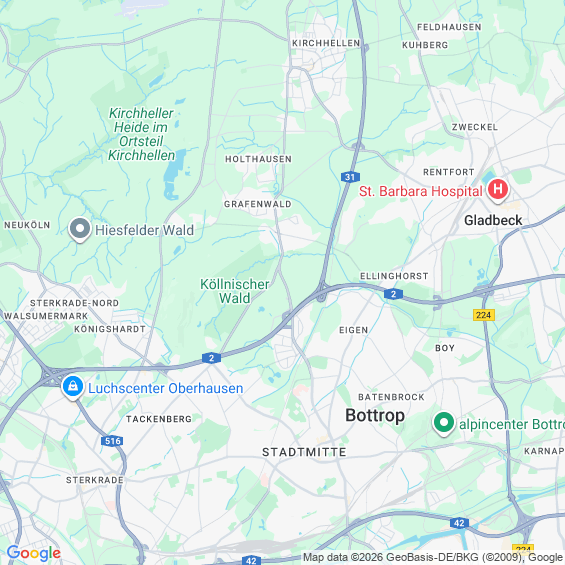Open the Luchscenter Oberhausen shopping pin
Image resolution: width=565 pixels, height=565 pixels.
pos(73,387)
